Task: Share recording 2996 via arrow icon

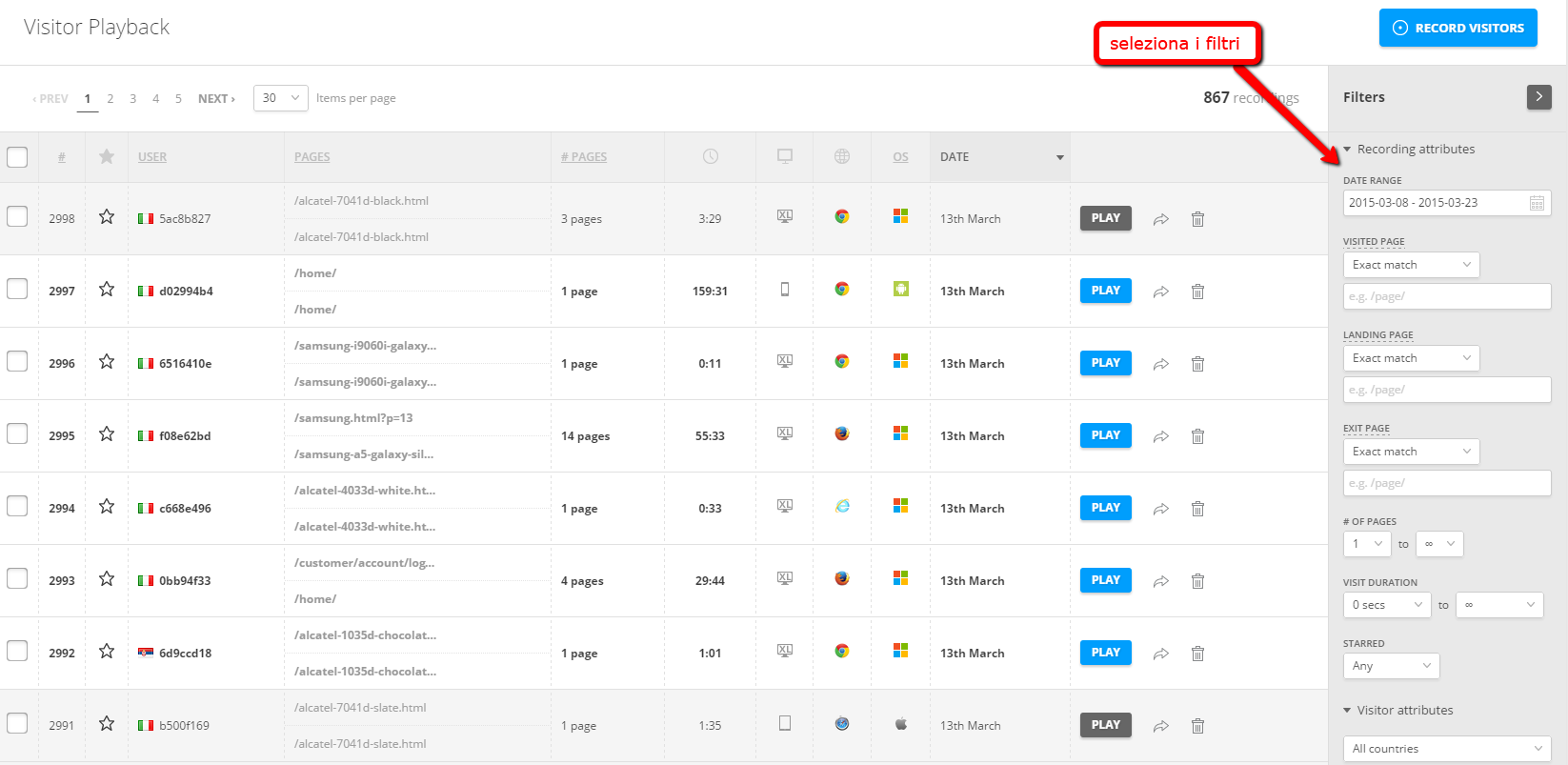Action: pyautogui.click(x=1160, y=364)
